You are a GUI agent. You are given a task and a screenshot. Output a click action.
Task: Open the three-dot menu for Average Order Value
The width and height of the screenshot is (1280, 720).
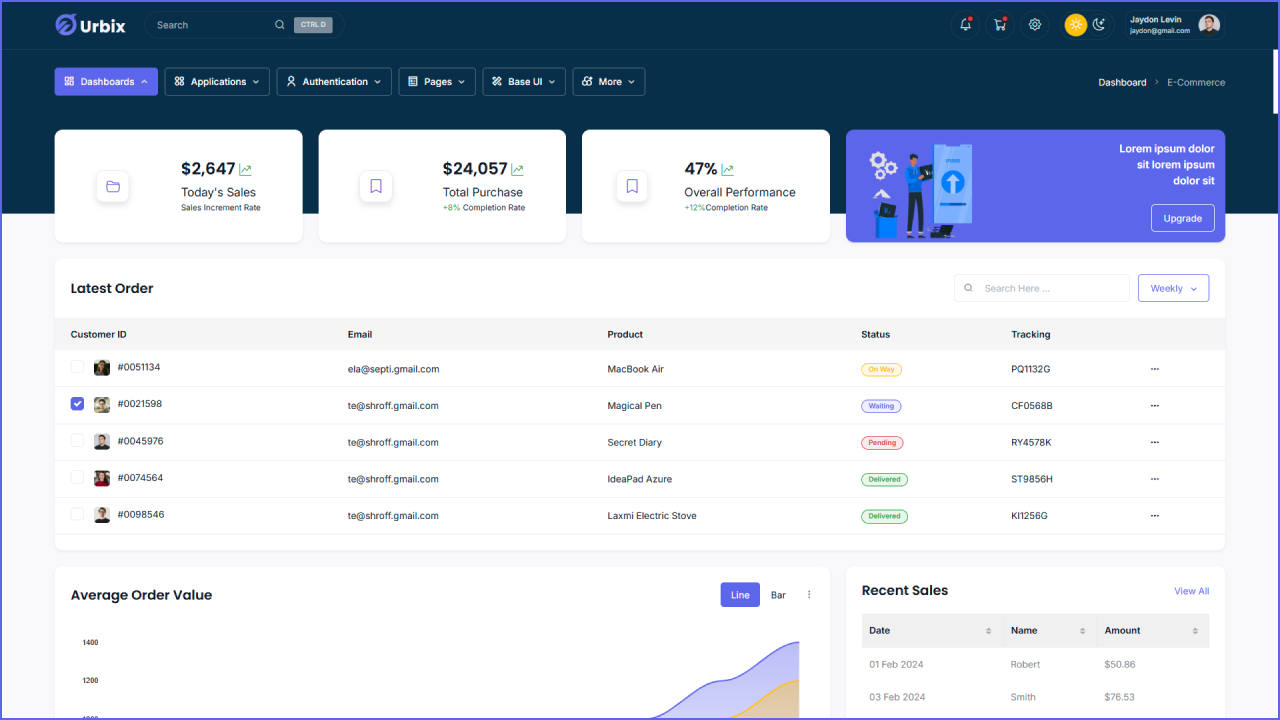(x=809, y=594)
